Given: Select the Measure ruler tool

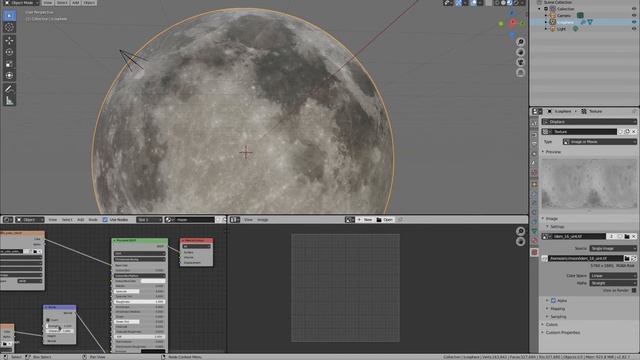Looking at the screenshot, I should pyautogui.click(x=9, y=100).
